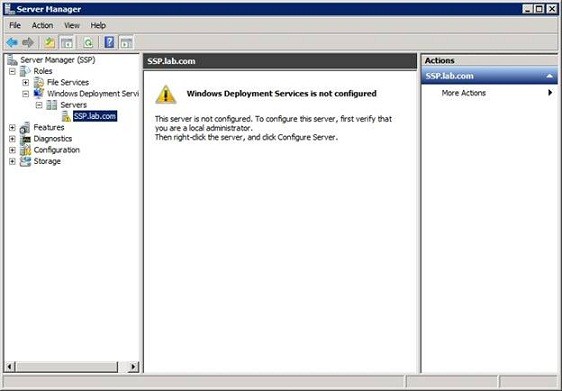The height and width of the screenshot is (391, 562).
Task: Expand the Features tree node
Action: click(13, 128)
